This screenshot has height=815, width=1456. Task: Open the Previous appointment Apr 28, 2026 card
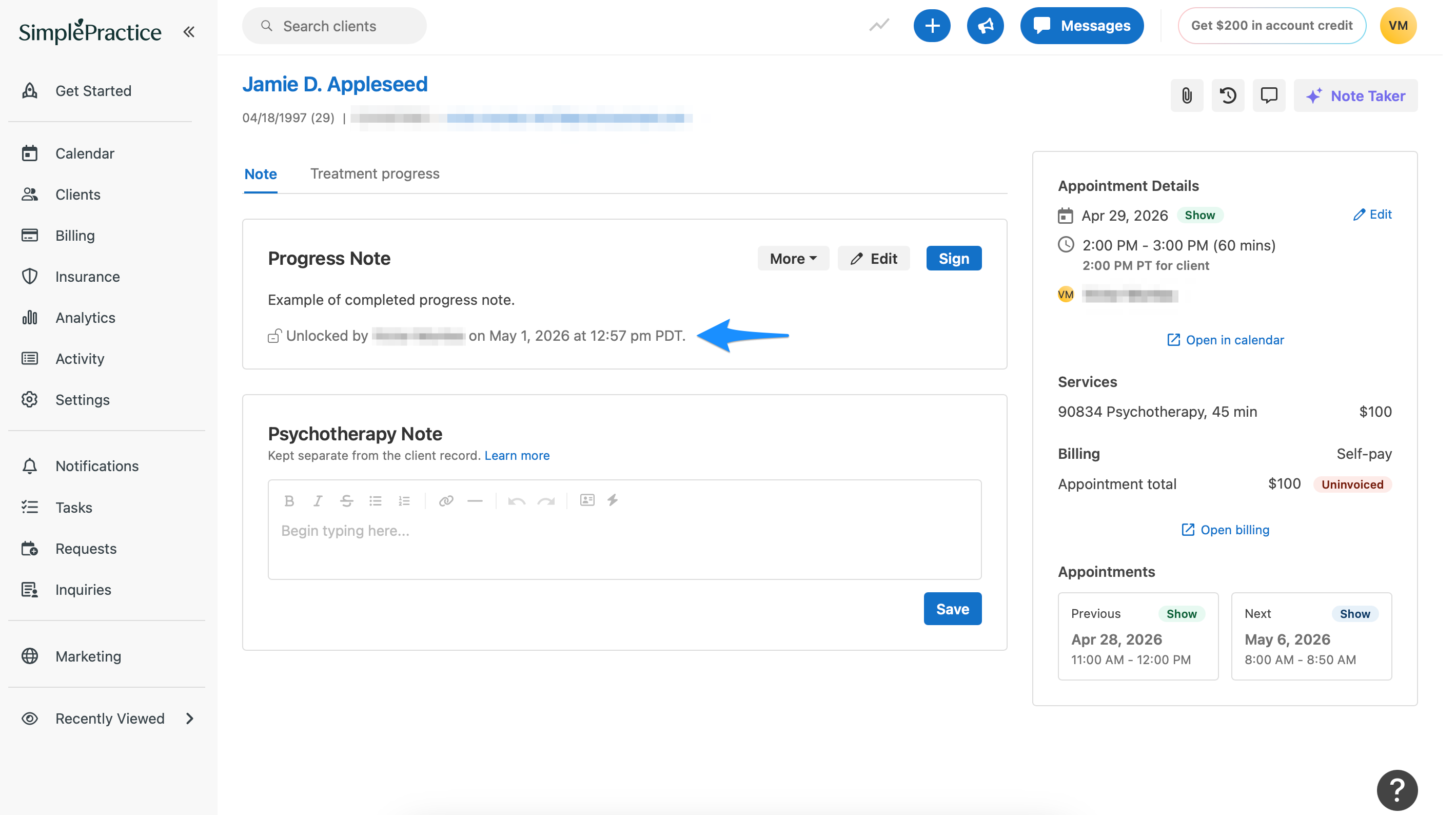click(1138, 636)
